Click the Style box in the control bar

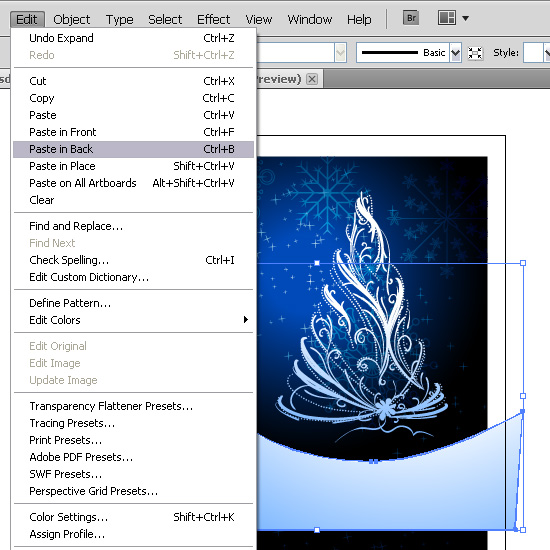pyautogui.click(x=533, y=53)
